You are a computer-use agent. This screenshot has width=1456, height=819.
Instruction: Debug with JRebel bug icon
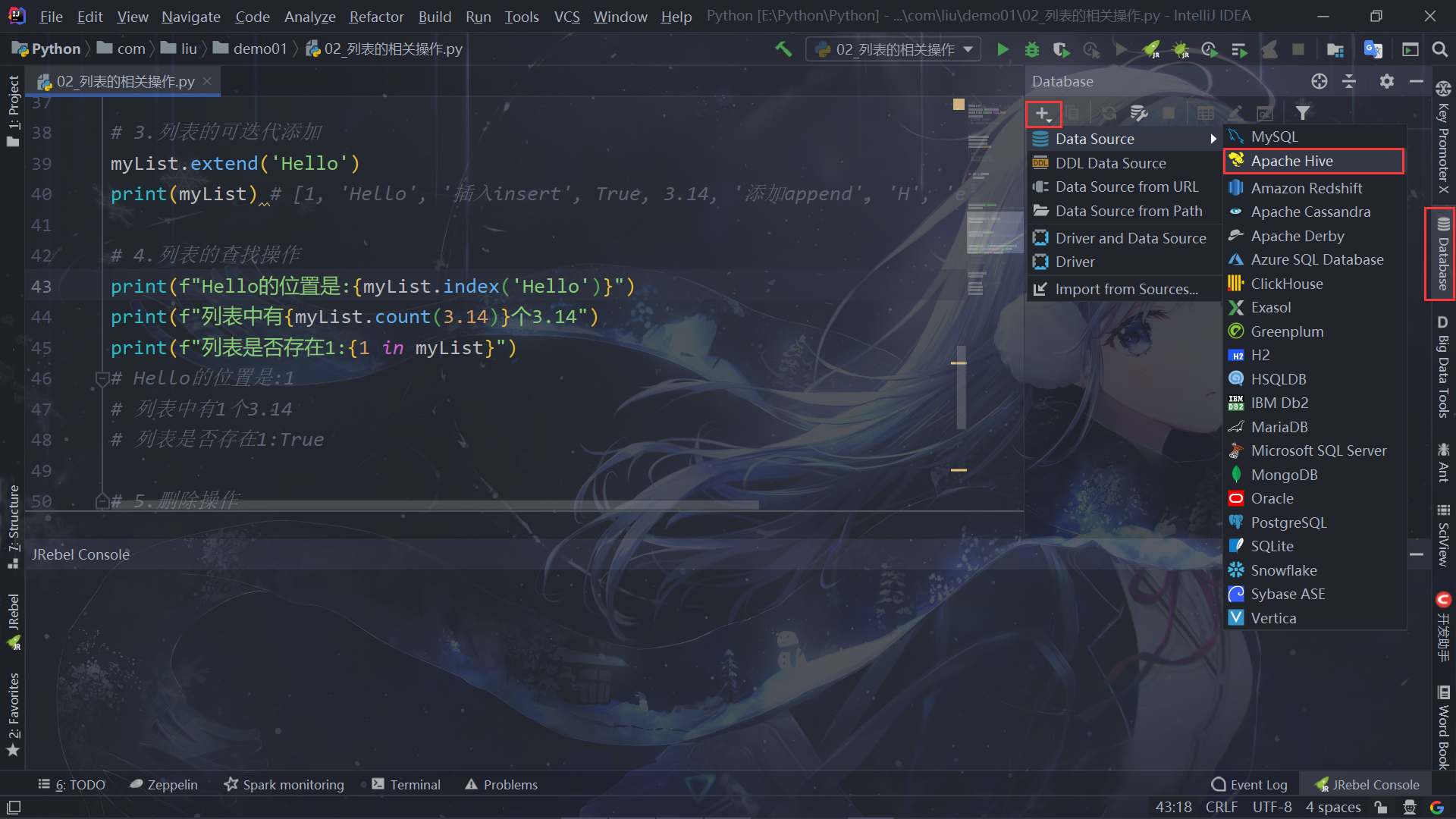tap(1180, 49)
